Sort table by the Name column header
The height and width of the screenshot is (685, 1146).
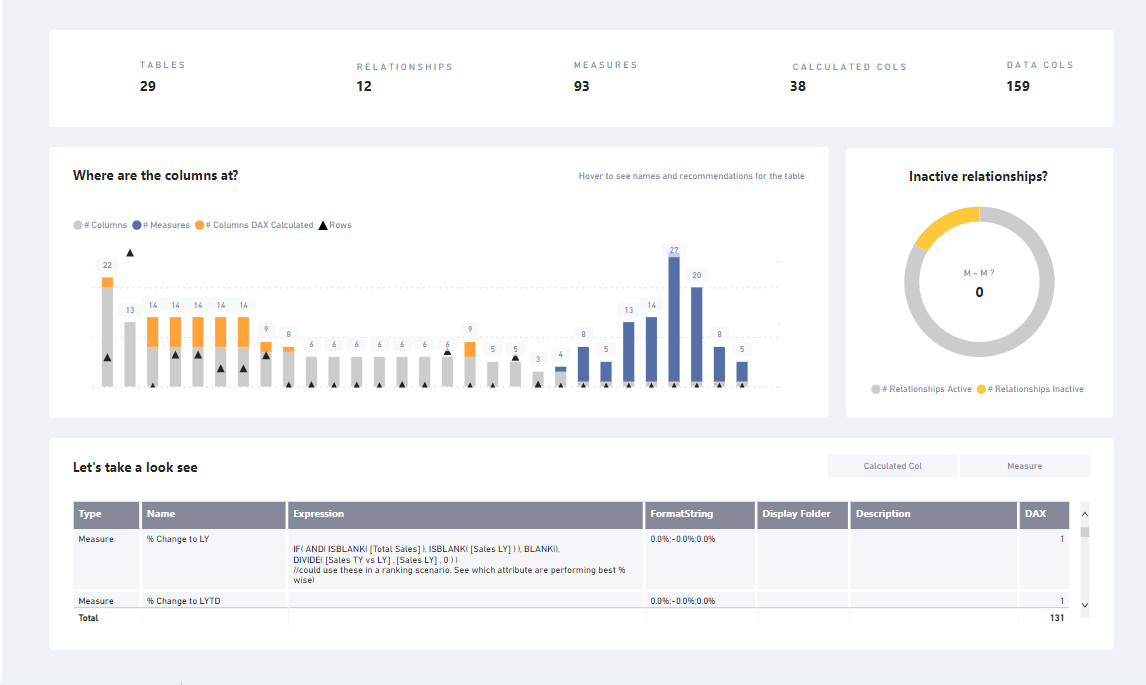pos(161,514)
